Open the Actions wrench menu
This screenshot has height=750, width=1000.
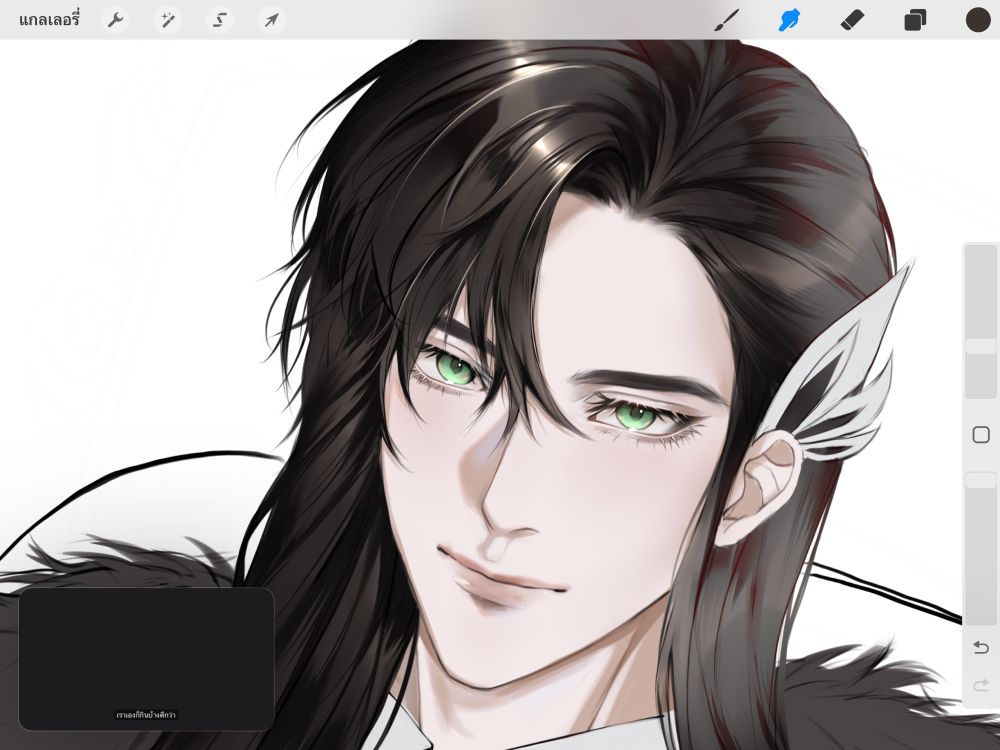coord(115,20)
